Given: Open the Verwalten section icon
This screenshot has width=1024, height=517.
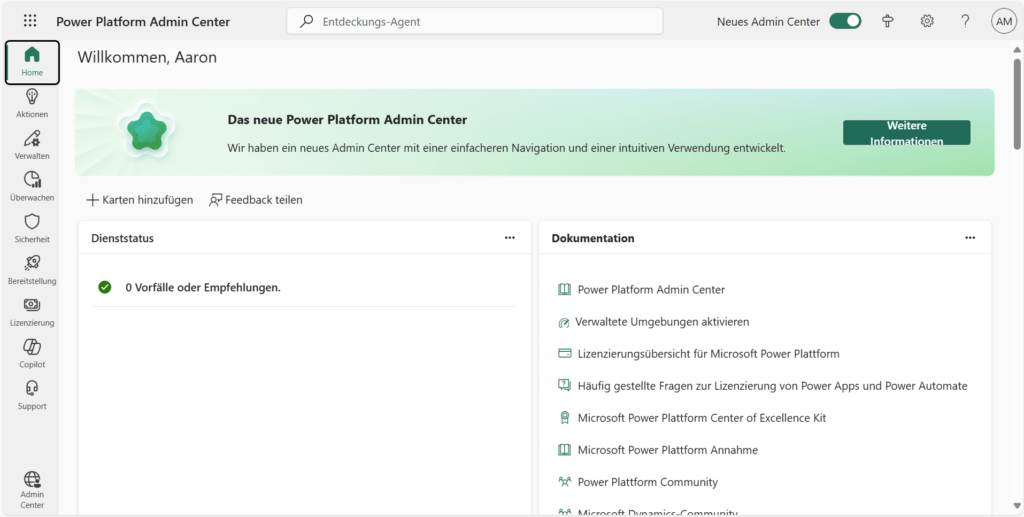Looking at the screenshot, I should [32, 144].
